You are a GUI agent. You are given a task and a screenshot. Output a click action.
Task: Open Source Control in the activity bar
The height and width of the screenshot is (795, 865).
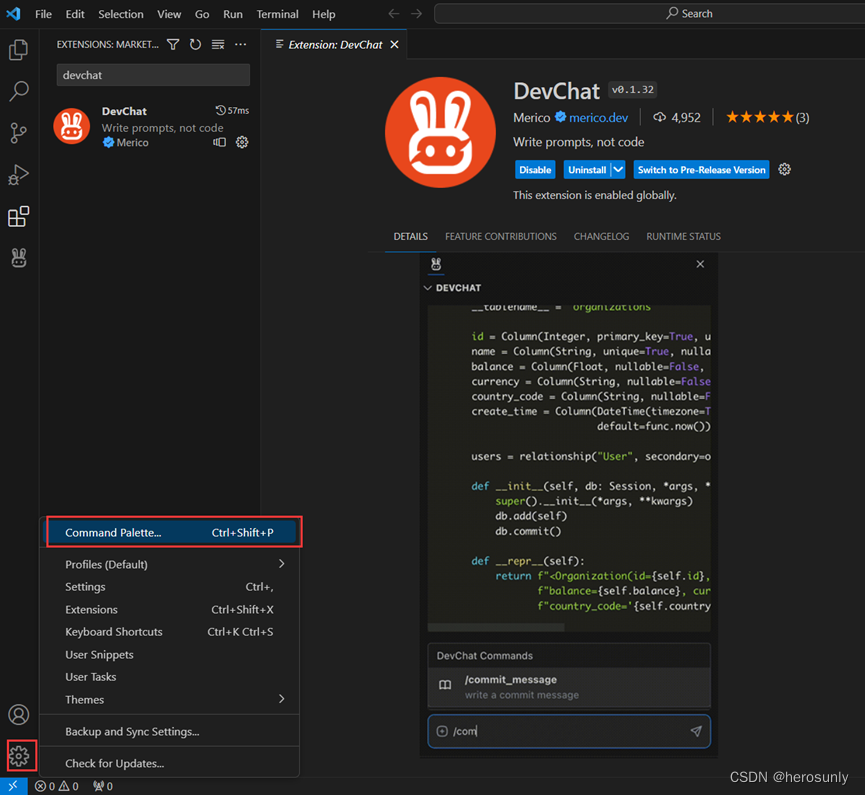click(19, 133)
